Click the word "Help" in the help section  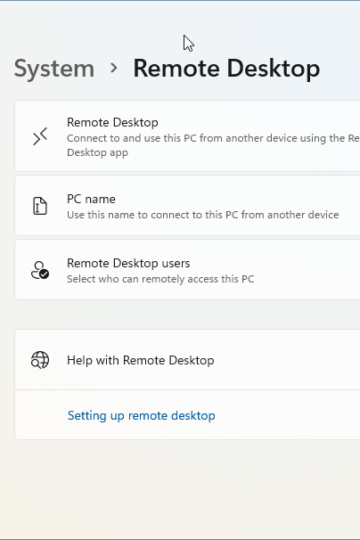click(80, 360)
